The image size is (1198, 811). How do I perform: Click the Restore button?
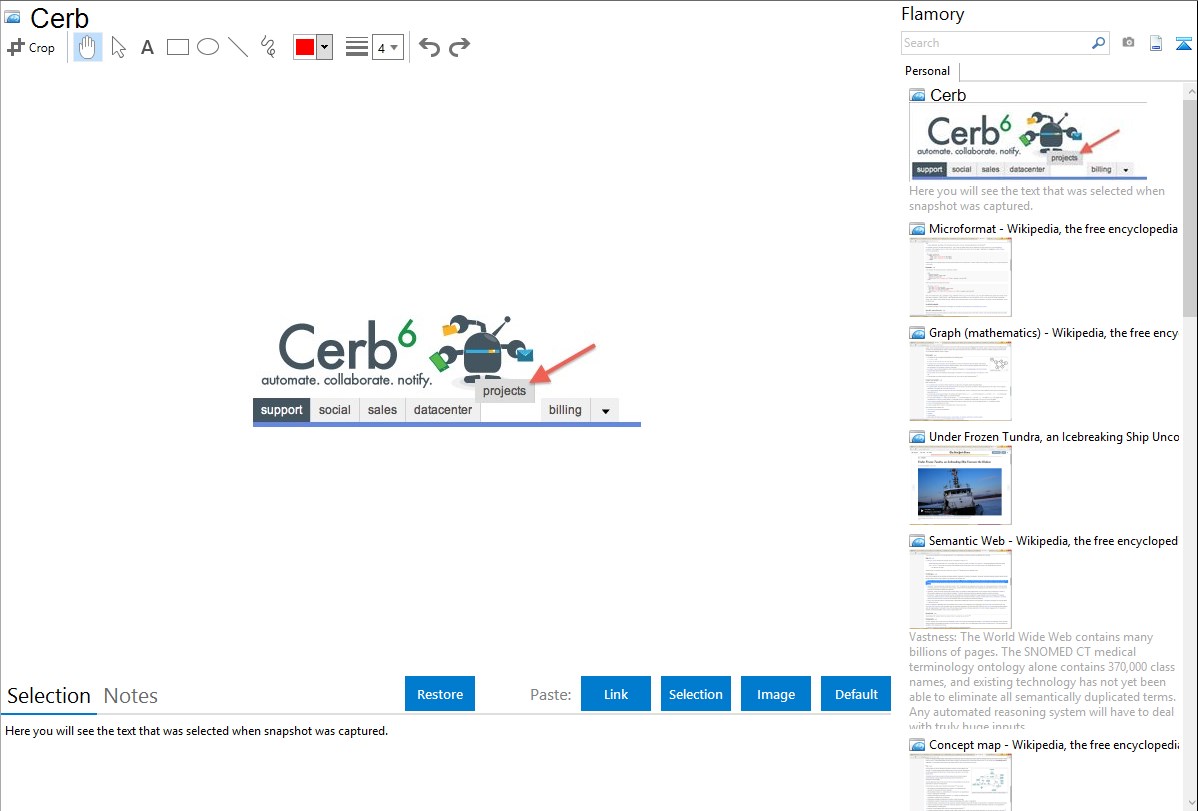[440, 694]
